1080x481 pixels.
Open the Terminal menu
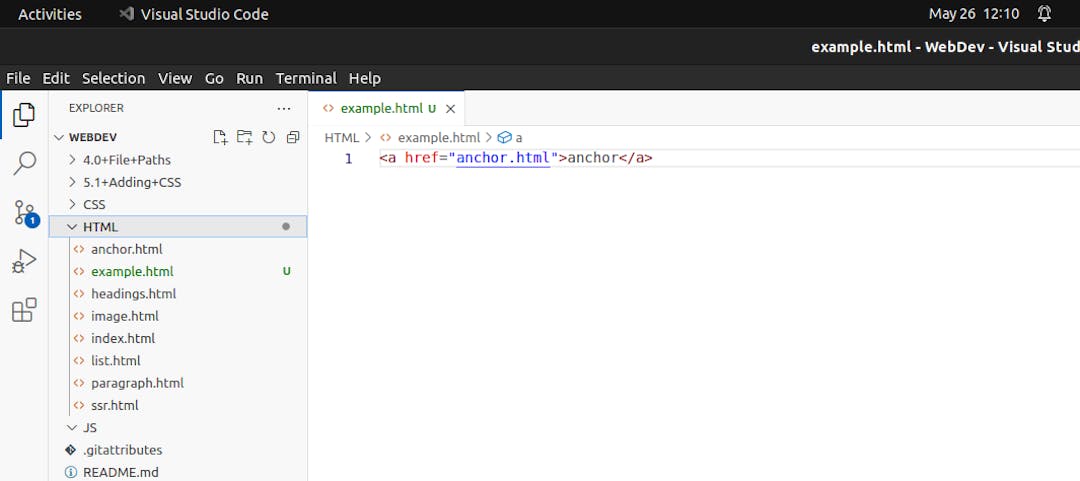(x=306, y=78)
